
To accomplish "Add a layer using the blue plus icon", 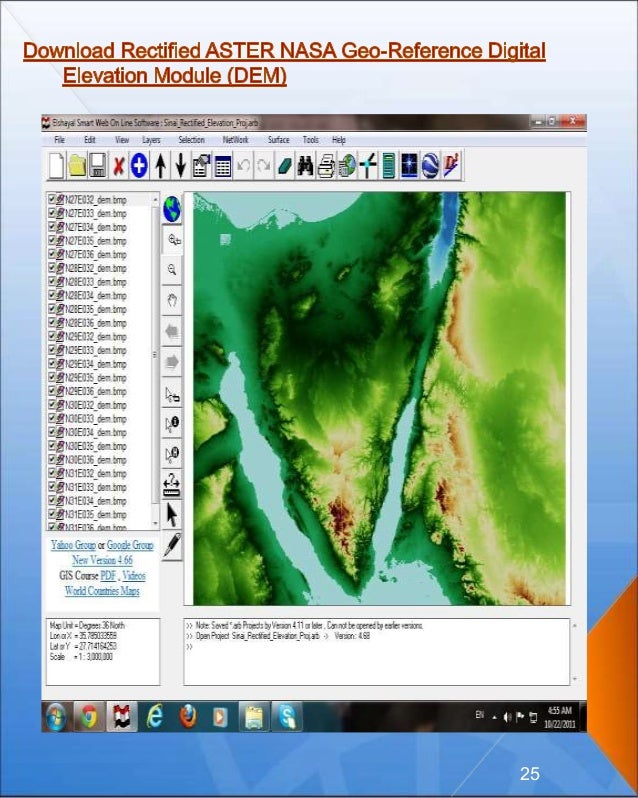I will [x=139, y=166].
